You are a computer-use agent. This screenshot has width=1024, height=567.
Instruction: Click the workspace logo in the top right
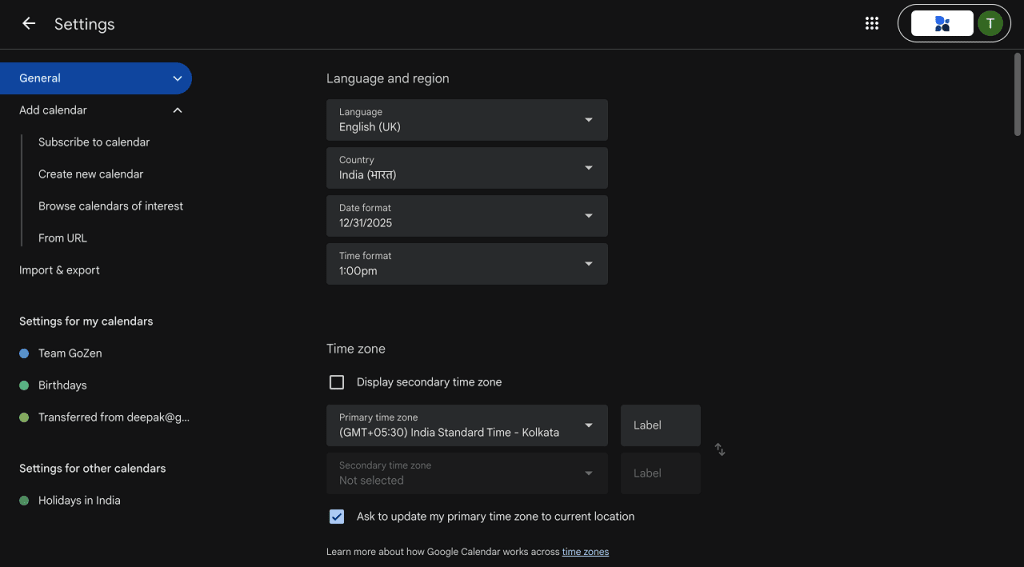coord(942,24)
